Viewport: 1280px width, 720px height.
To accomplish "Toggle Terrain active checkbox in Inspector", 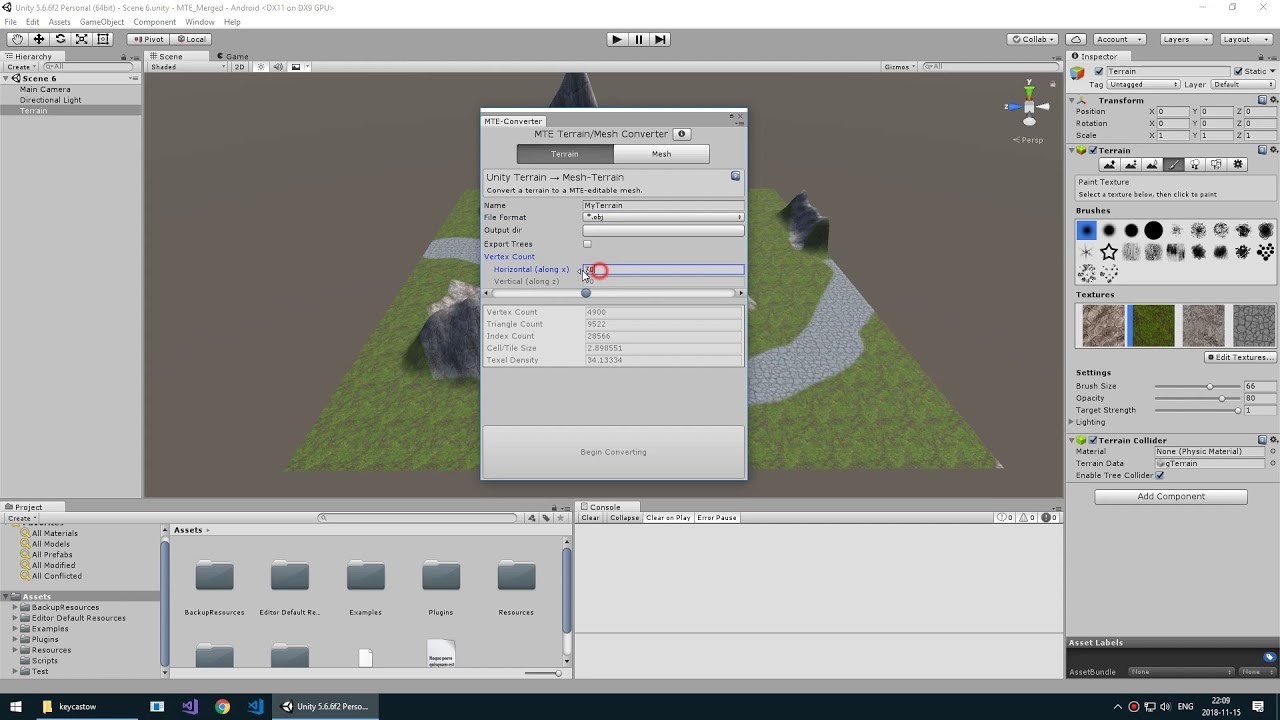I will pyautogui.click(x=1099, y=71).
